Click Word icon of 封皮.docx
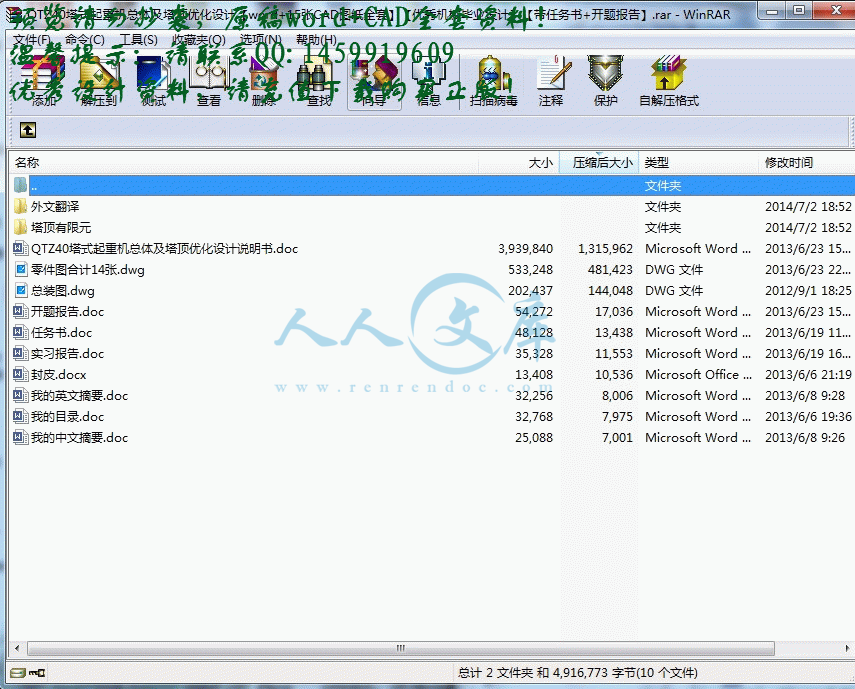 21,374
